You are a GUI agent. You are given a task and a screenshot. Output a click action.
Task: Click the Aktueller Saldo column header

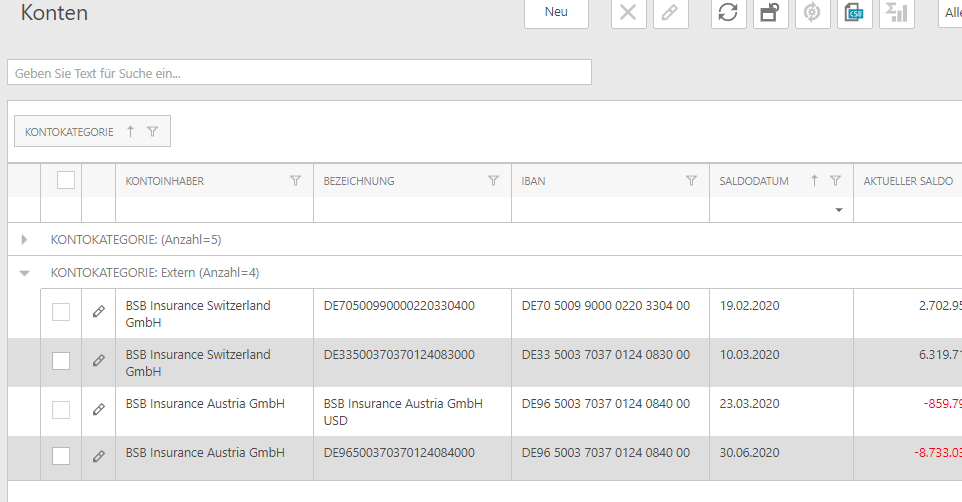(907, 181)
